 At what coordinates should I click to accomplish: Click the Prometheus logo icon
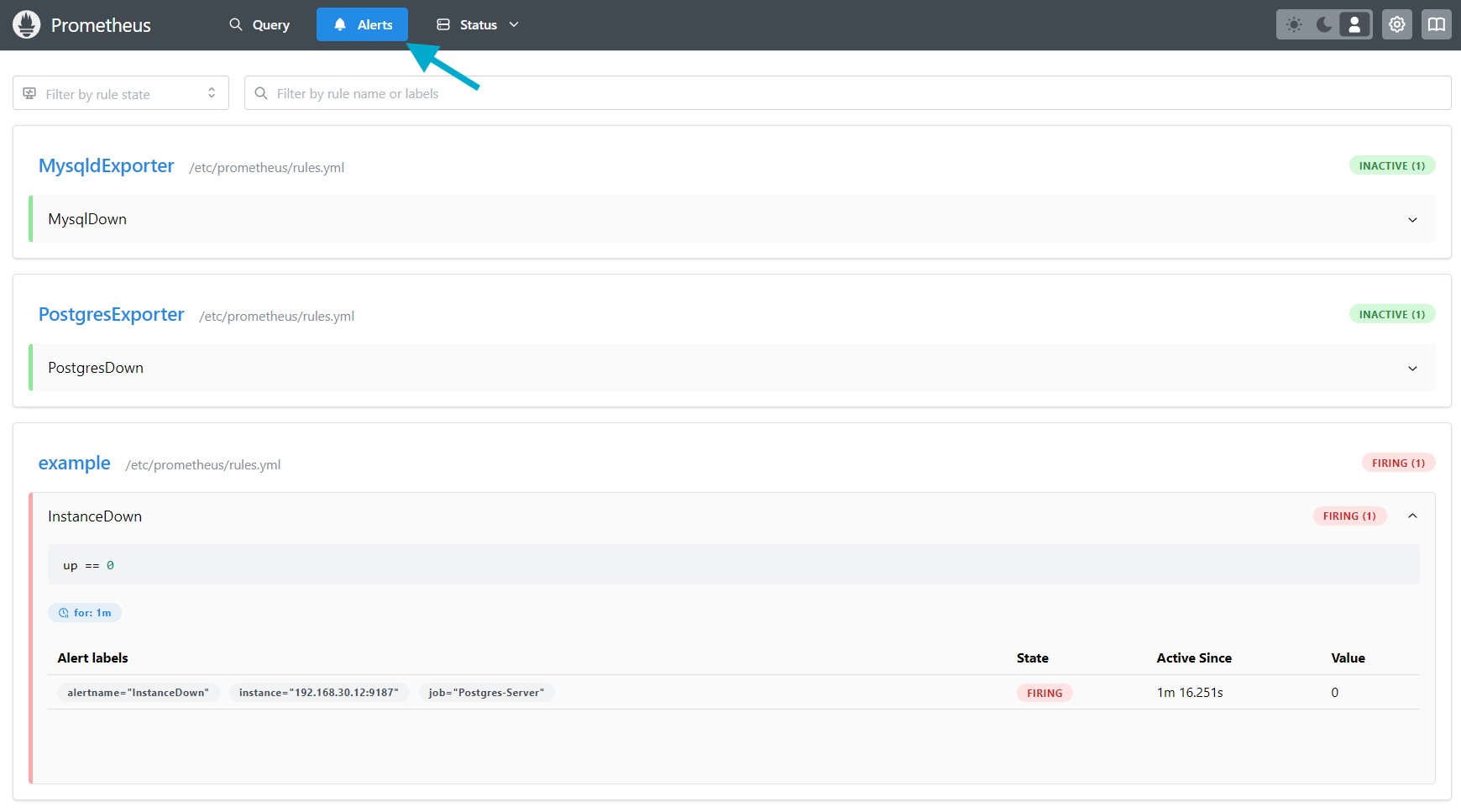click(26, 24)
